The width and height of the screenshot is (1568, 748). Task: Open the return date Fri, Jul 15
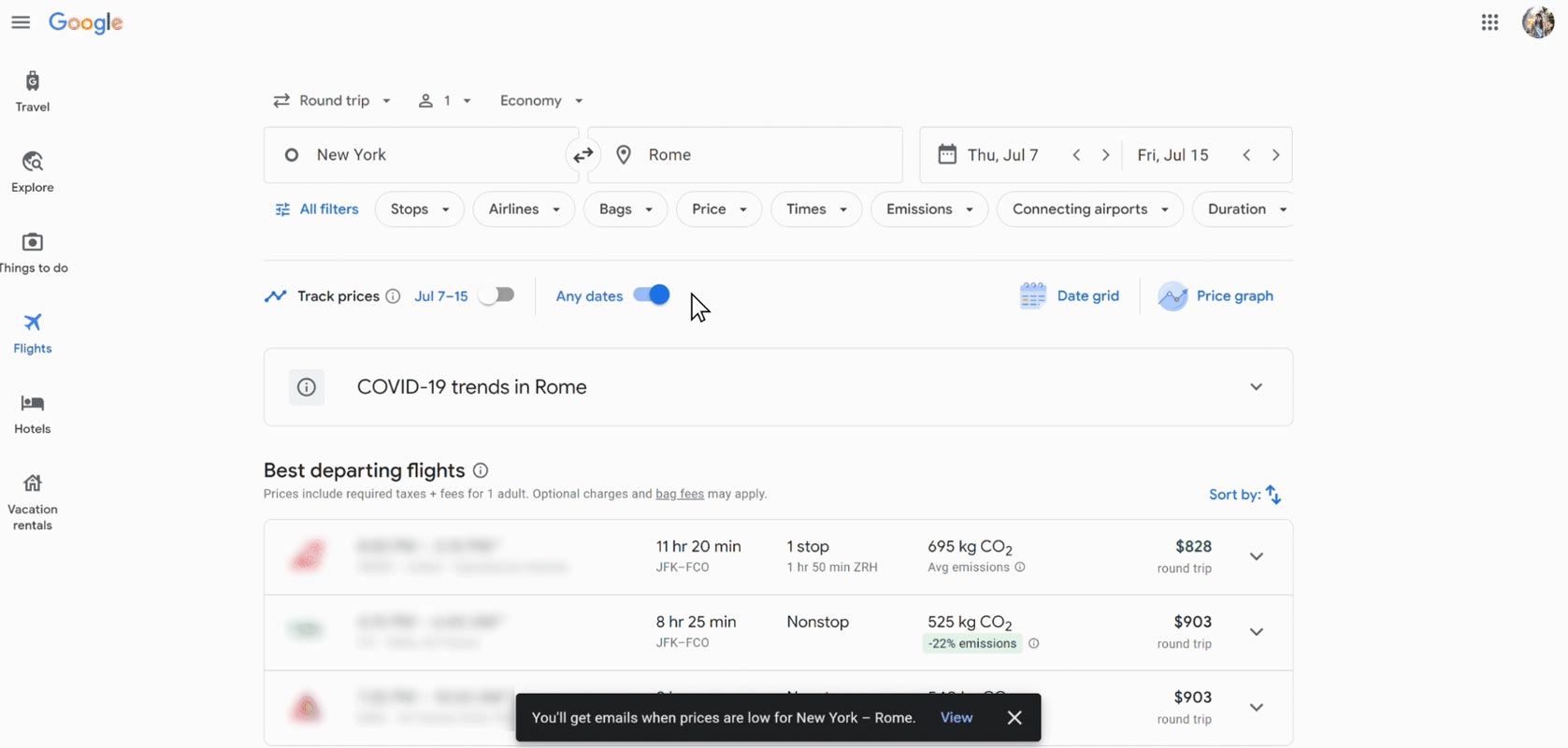(1174, 155)
